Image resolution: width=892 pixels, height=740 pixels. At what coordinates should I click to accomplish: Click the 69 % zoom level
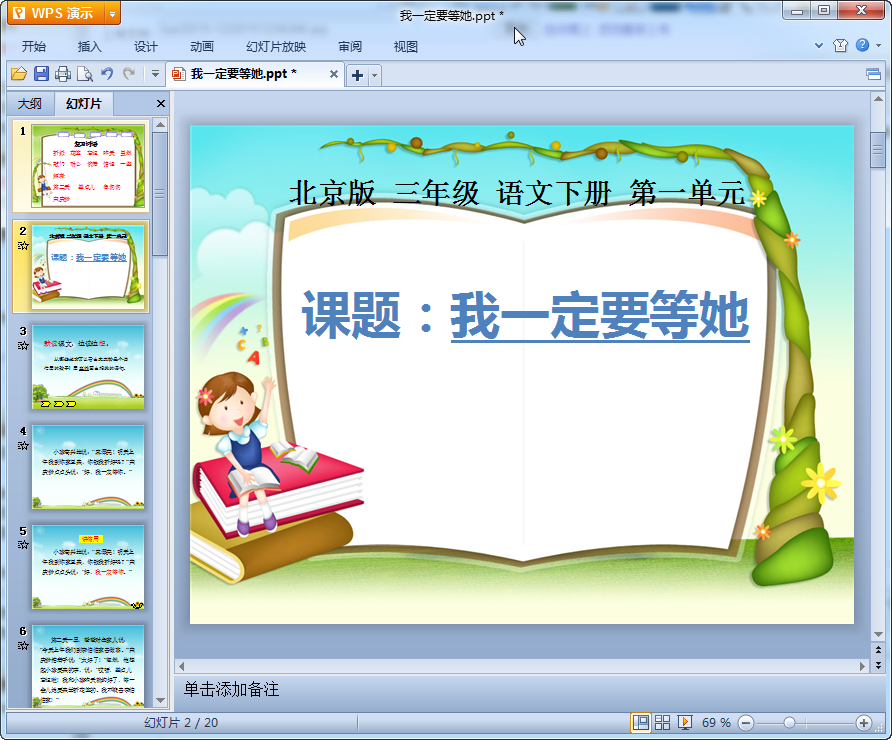click(x=716, y=723)
